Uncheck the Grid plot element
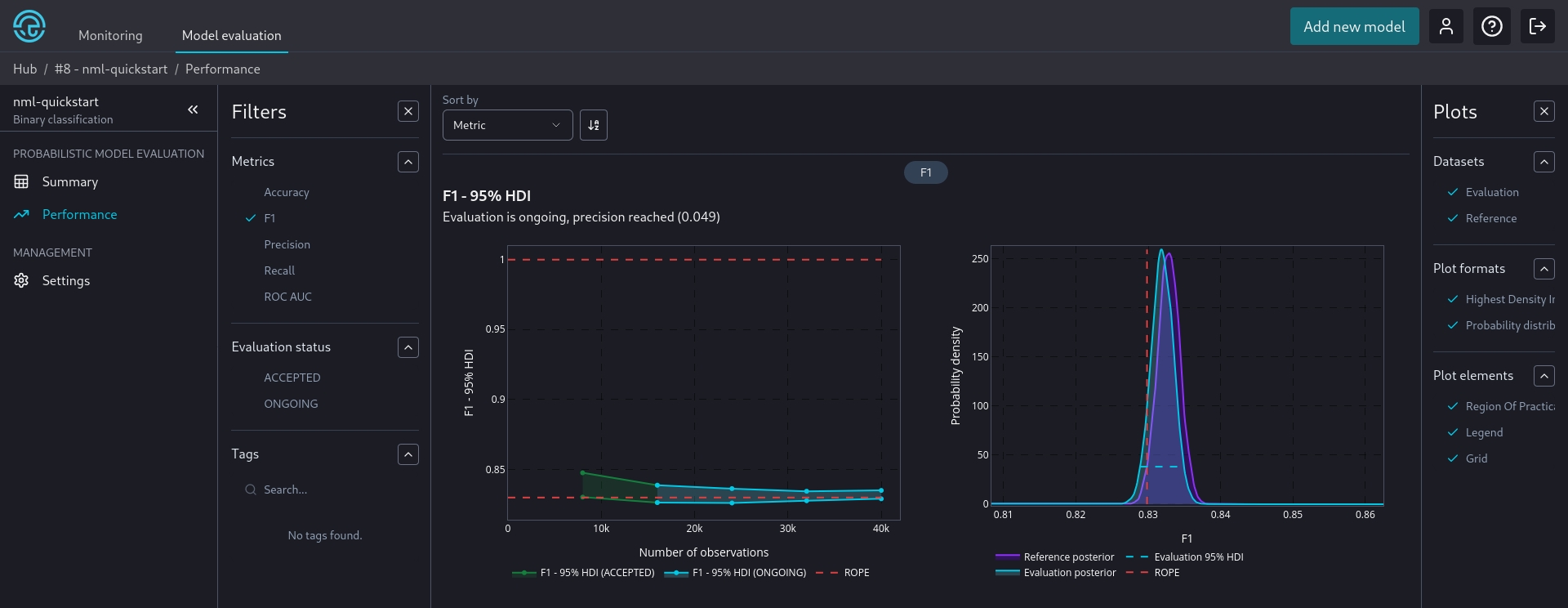This screenshot has height=608, width=1568. click(x=1476, y=458)
